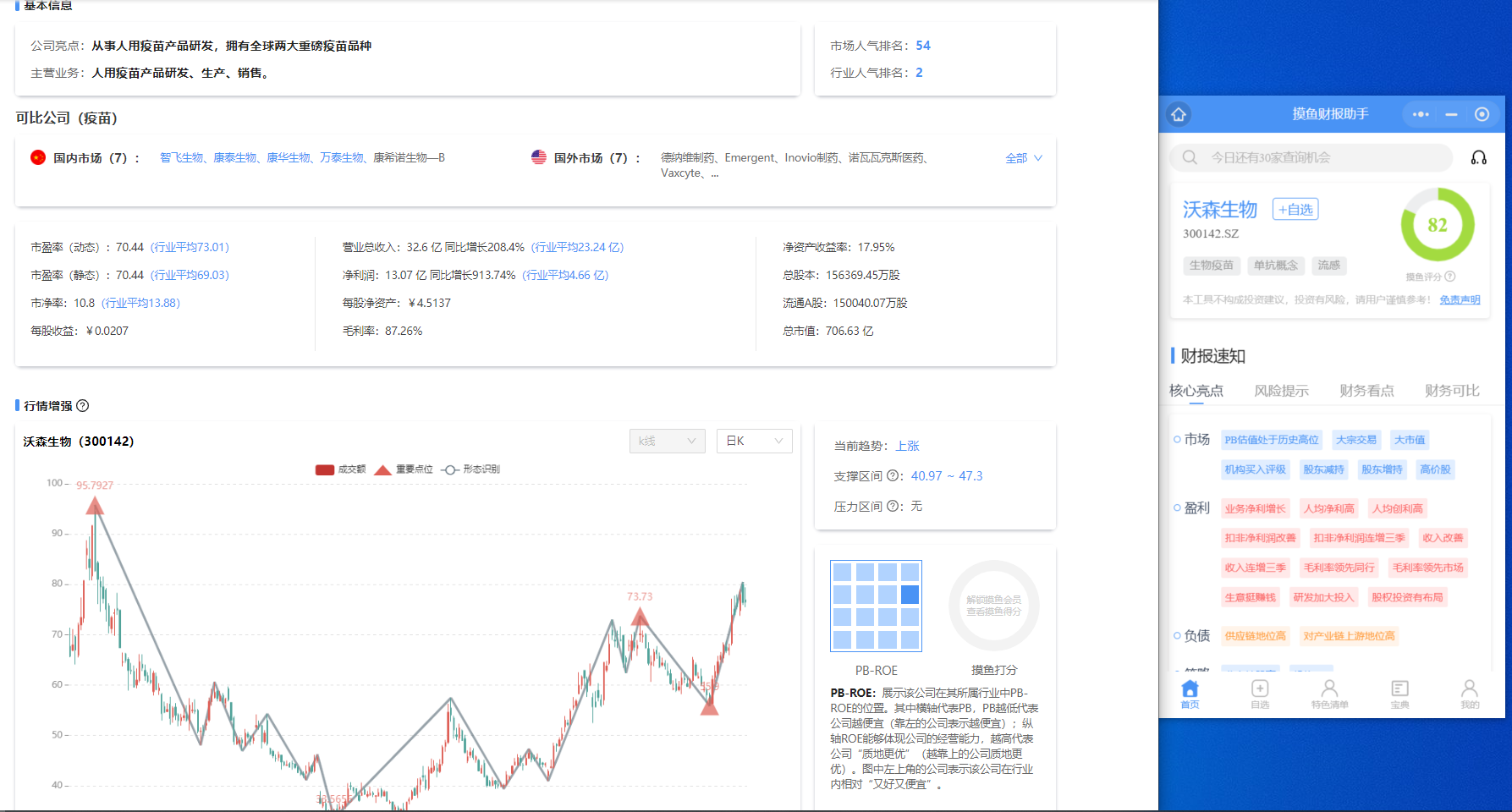Select 扣非净利润连增三季 tag
The height and width of the screenshot is (812, 1512).
click(1359, 538)
